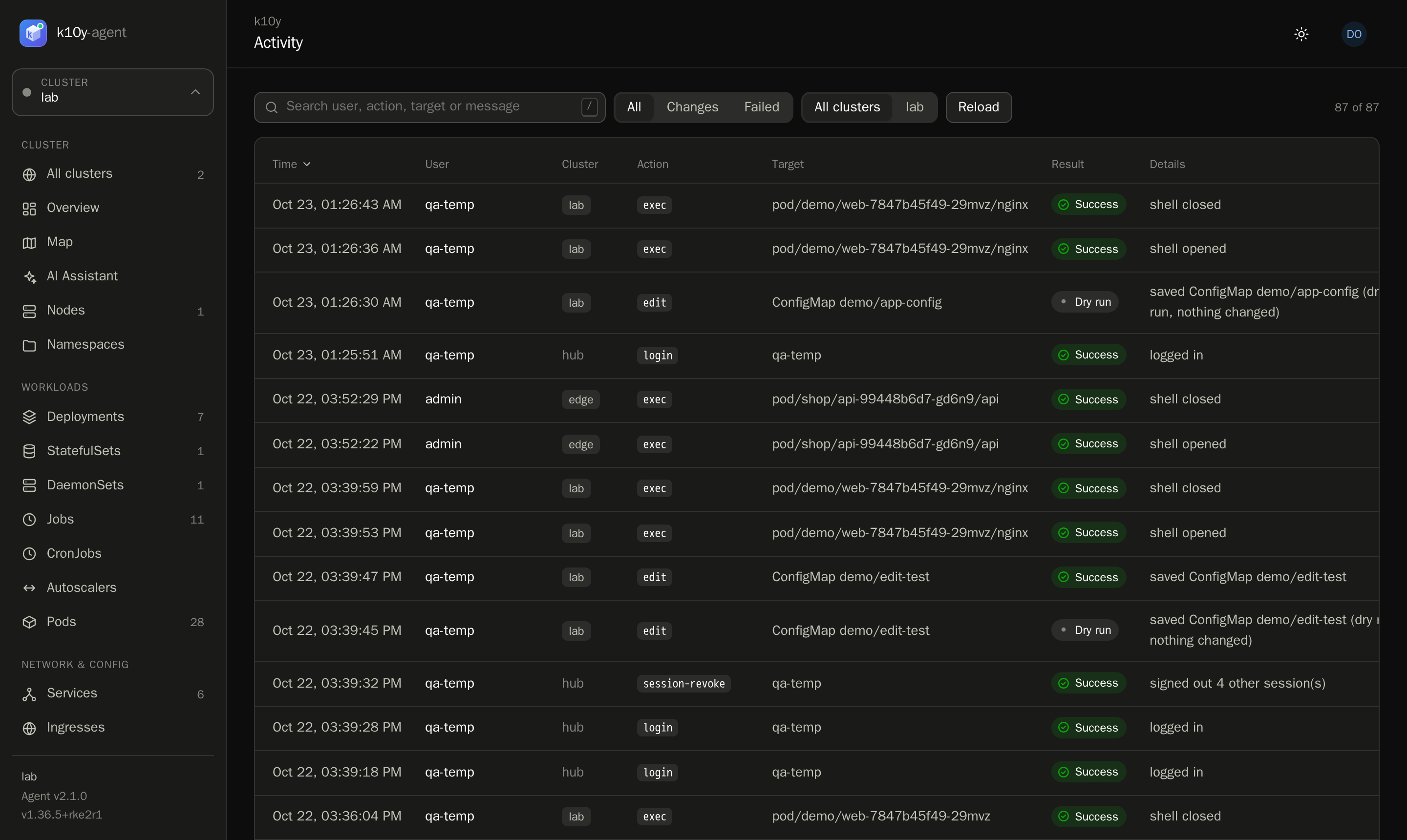This screenshot has width=1407, height=840.
Task: Click target pod/shop/api-99448b6d7-gd6n9/api at 03:52:22 PM
Action: [885, 444]
